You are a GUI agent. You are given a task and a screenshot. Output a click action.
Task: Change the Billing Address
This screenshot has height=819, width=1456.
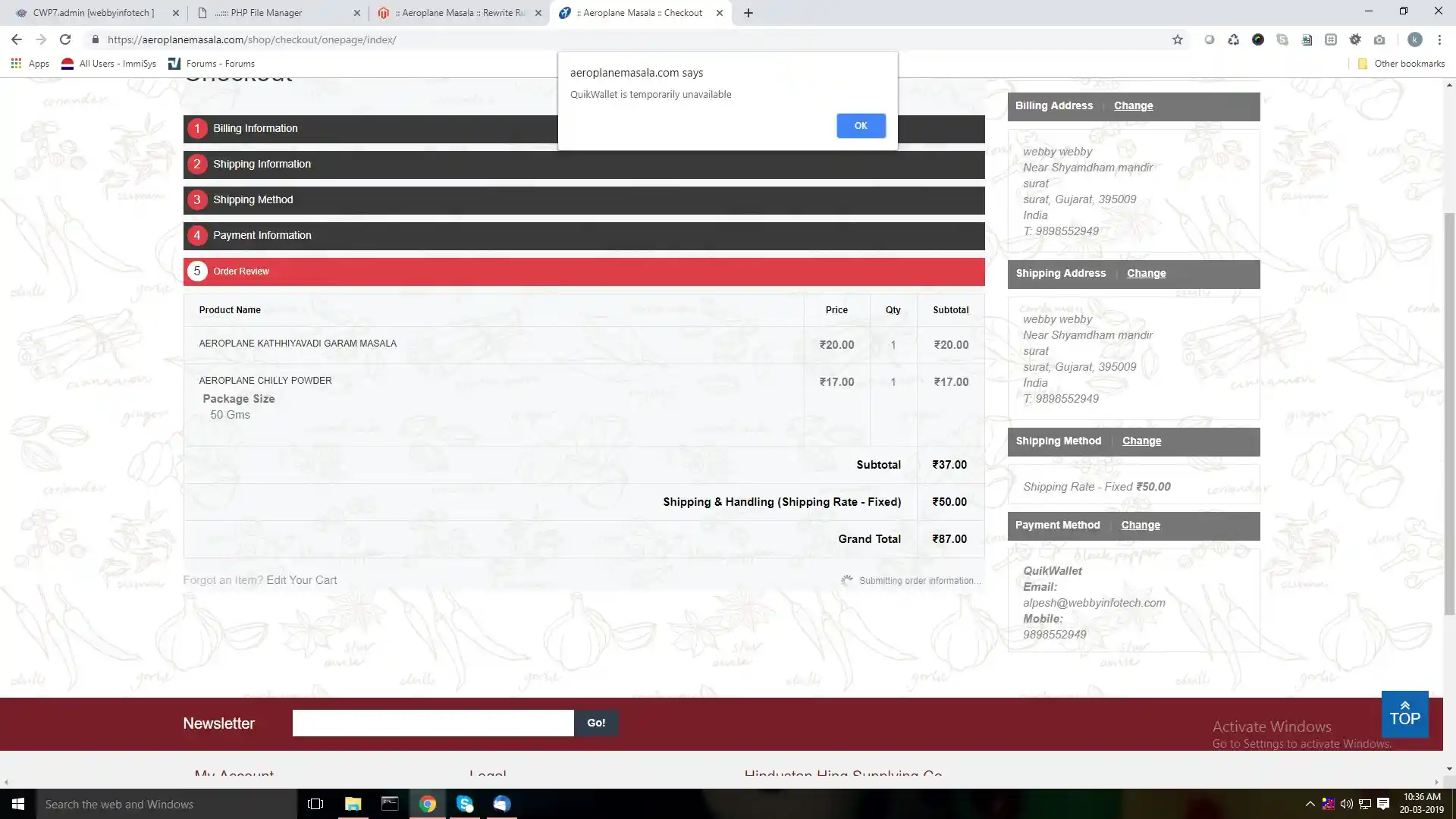(1133, 106)
